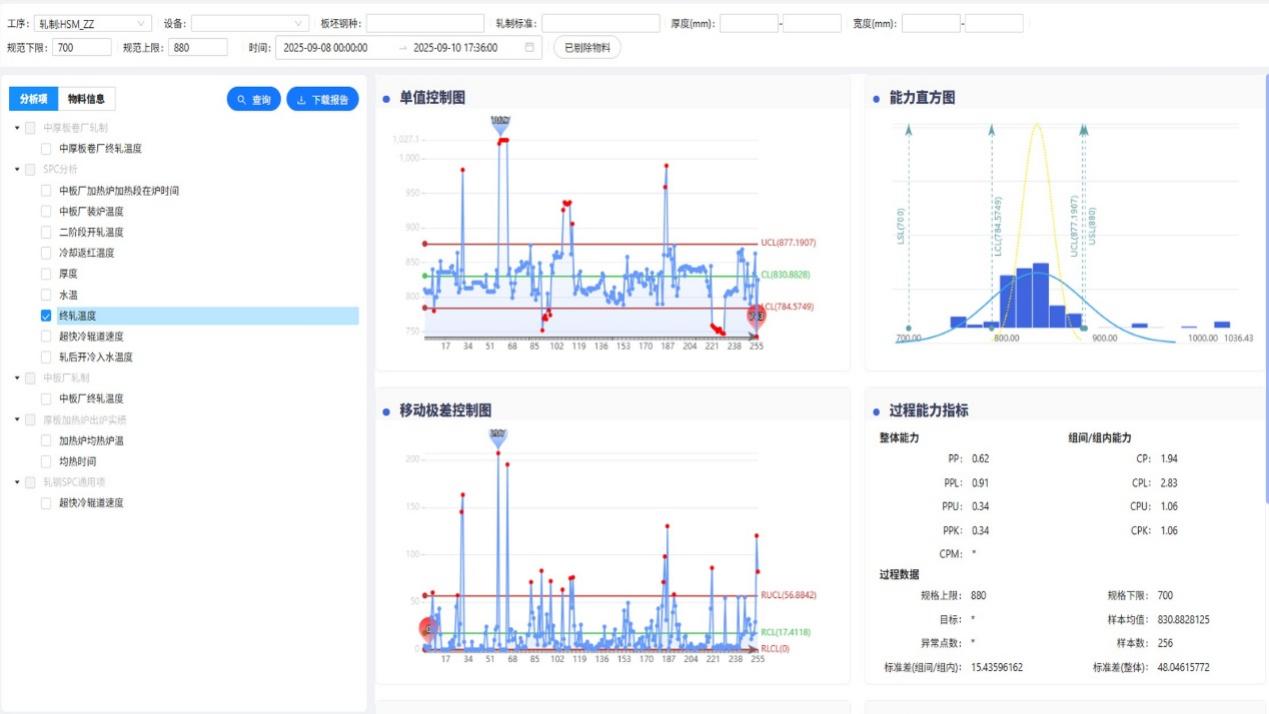Click the red circle marker at left of 移动极差控制图
This screenshot has height=714, width=1269.
[x=429, y=629]
